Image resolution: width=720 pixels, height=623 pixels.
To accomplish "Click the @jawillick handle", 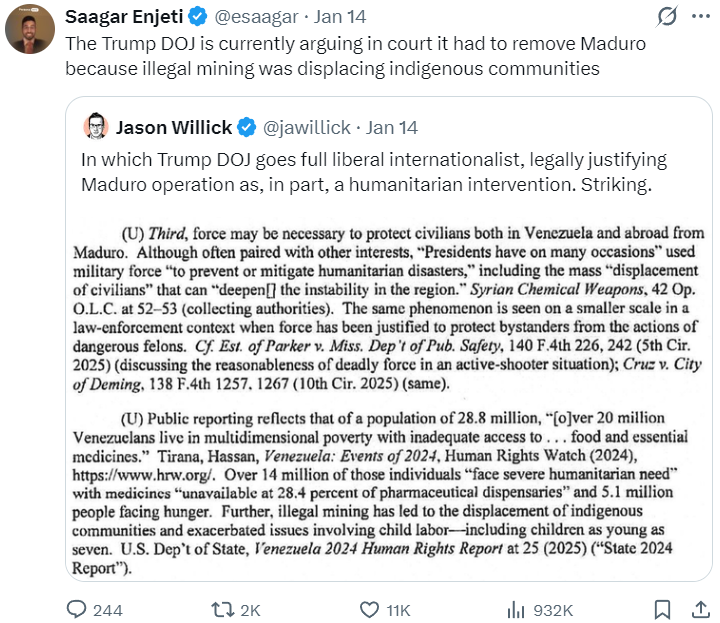I will (308, 127).
